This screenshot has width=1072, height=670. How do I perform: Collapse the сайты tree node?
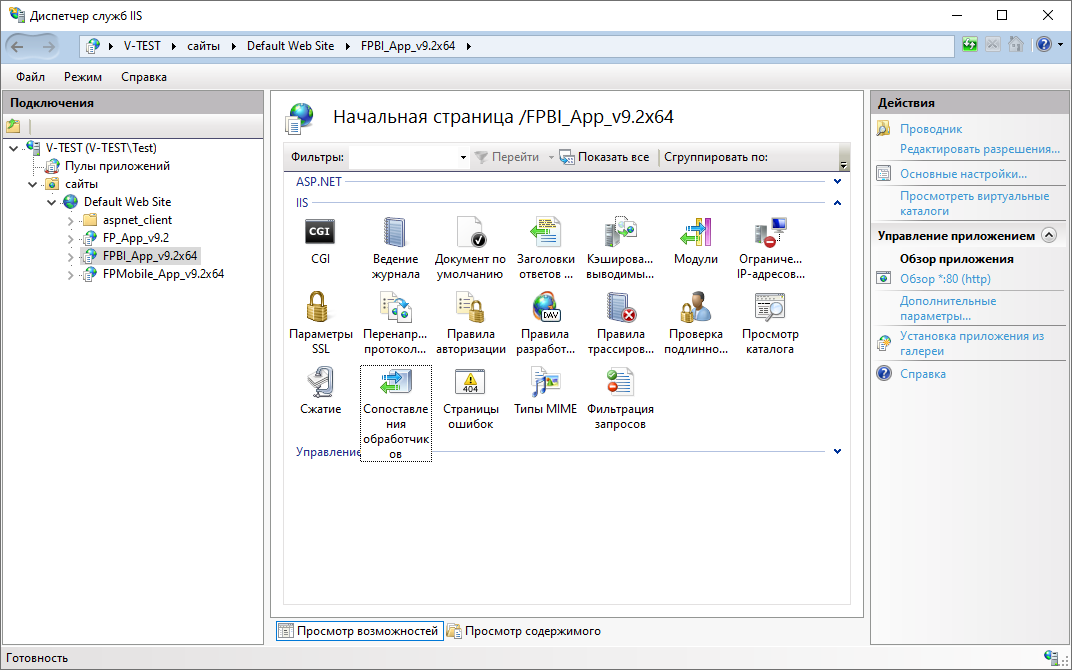[32, 185]
